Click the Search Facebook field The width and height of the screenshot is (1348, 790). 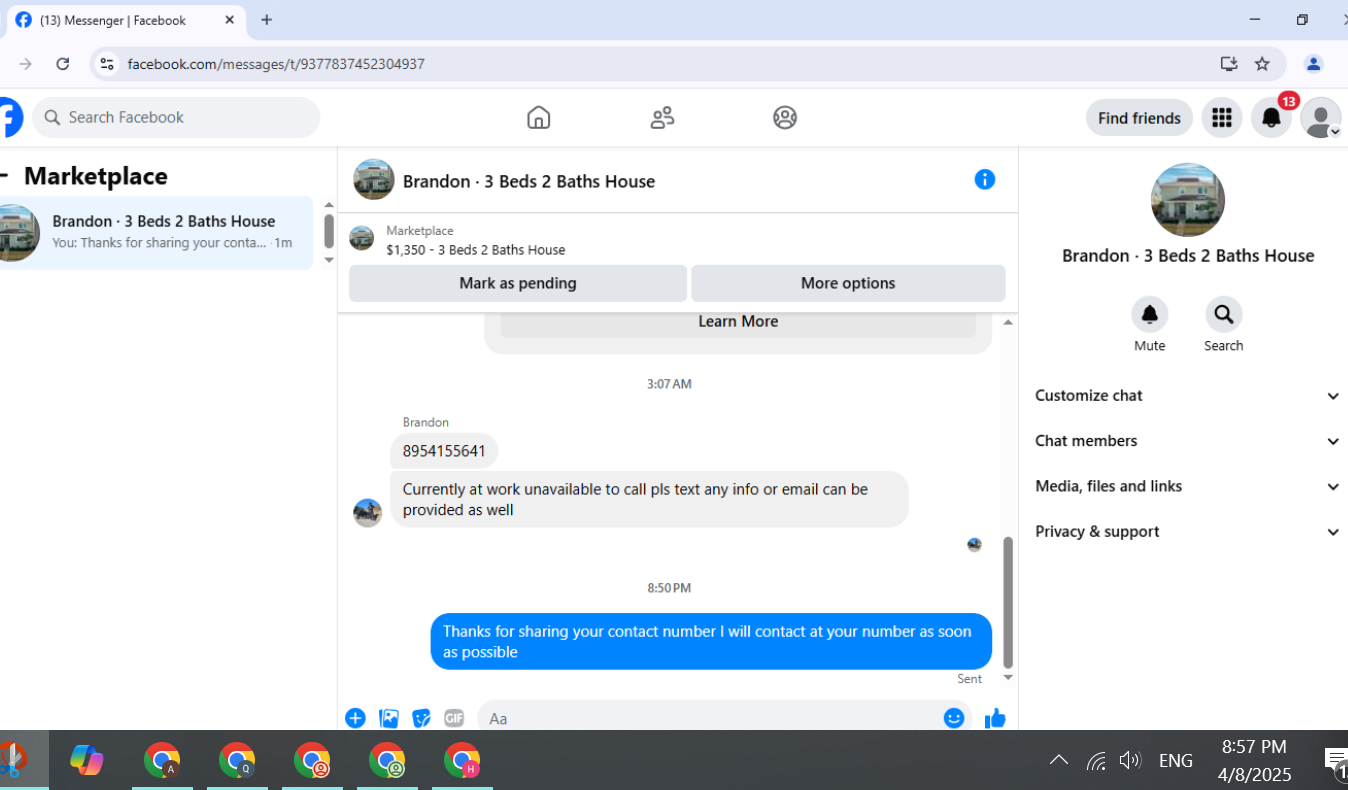point(176,118)
